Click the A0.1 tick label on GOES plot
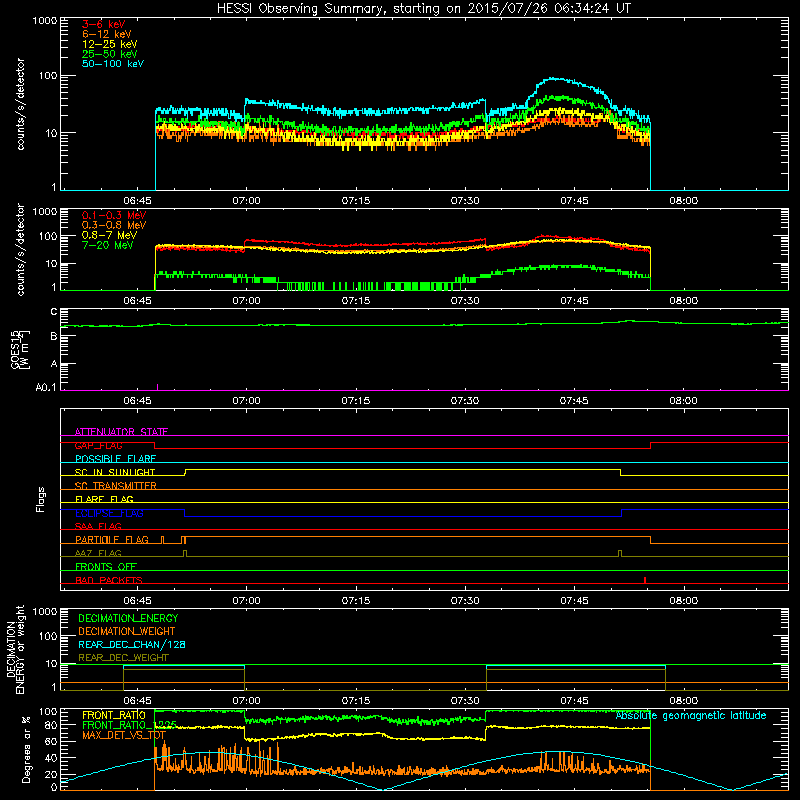Screen dimensions: 800x800 tap(46, 388)
